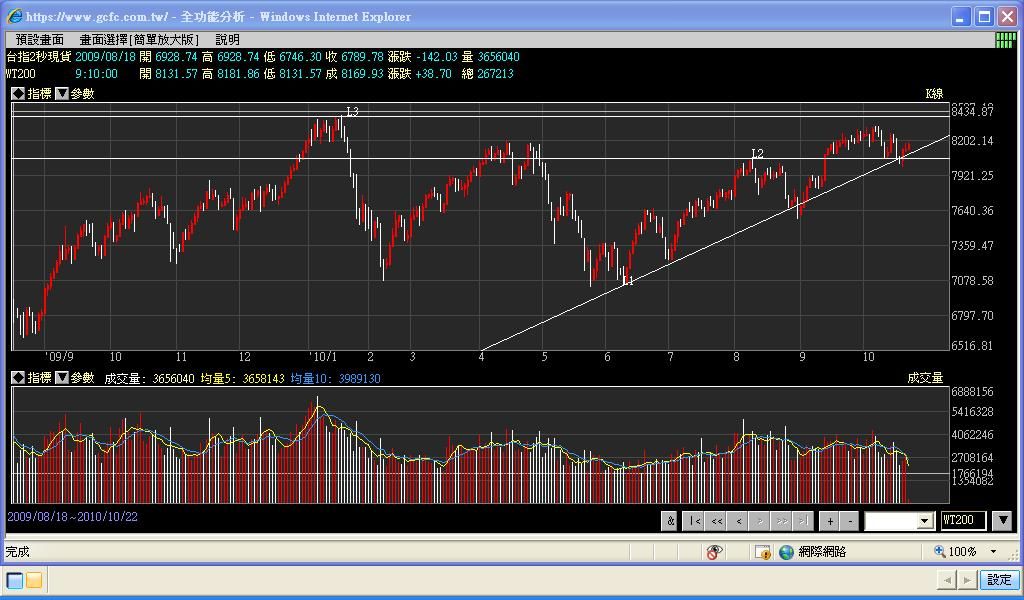Zoom in the chart with + button

pyautogui.click(x=830, y=521)
